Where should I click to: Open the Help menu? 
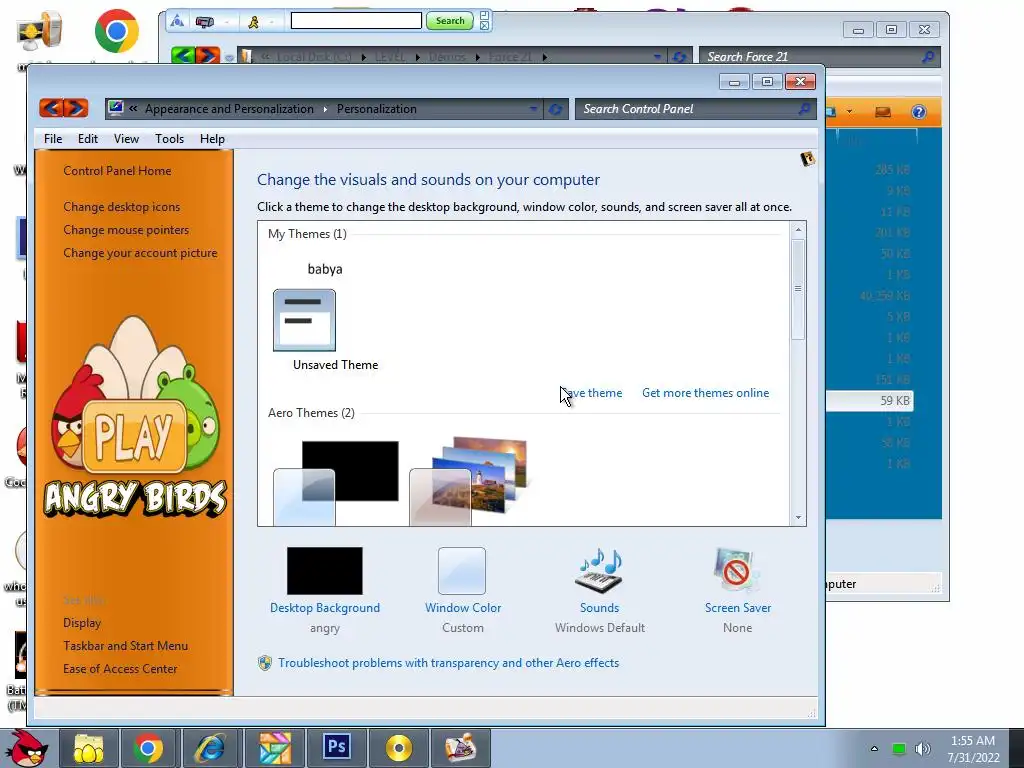(x=212, y=138)
